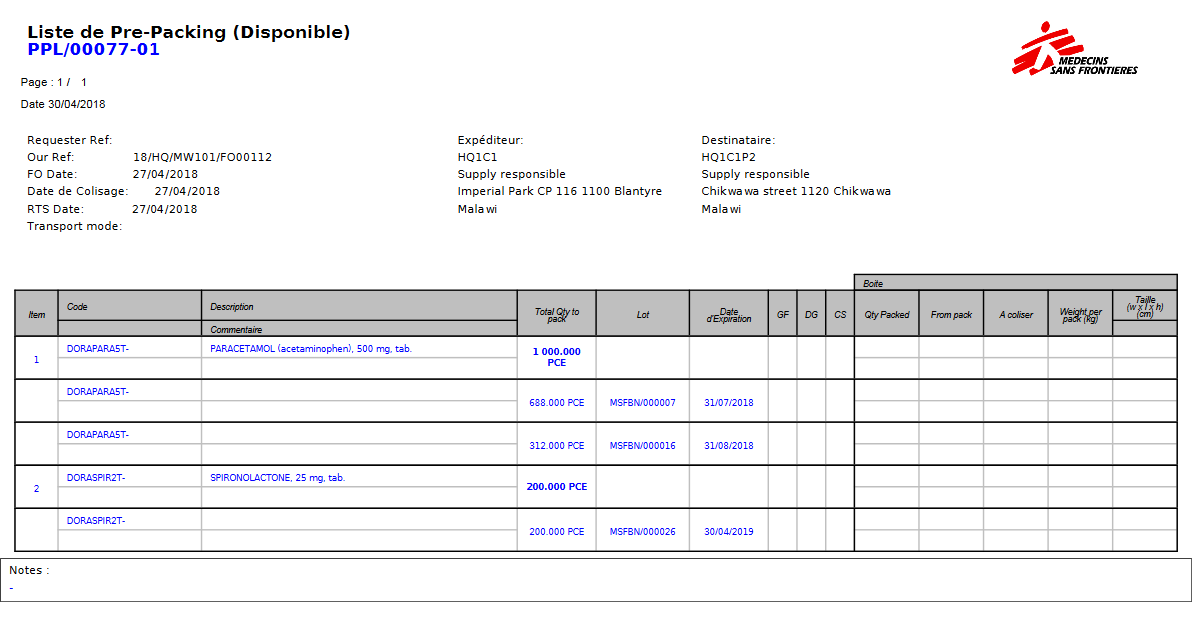Viewport: 1200px width, 621px height.
Task: Select lot MSFBN/000016
Action: [x=642, y=446]
